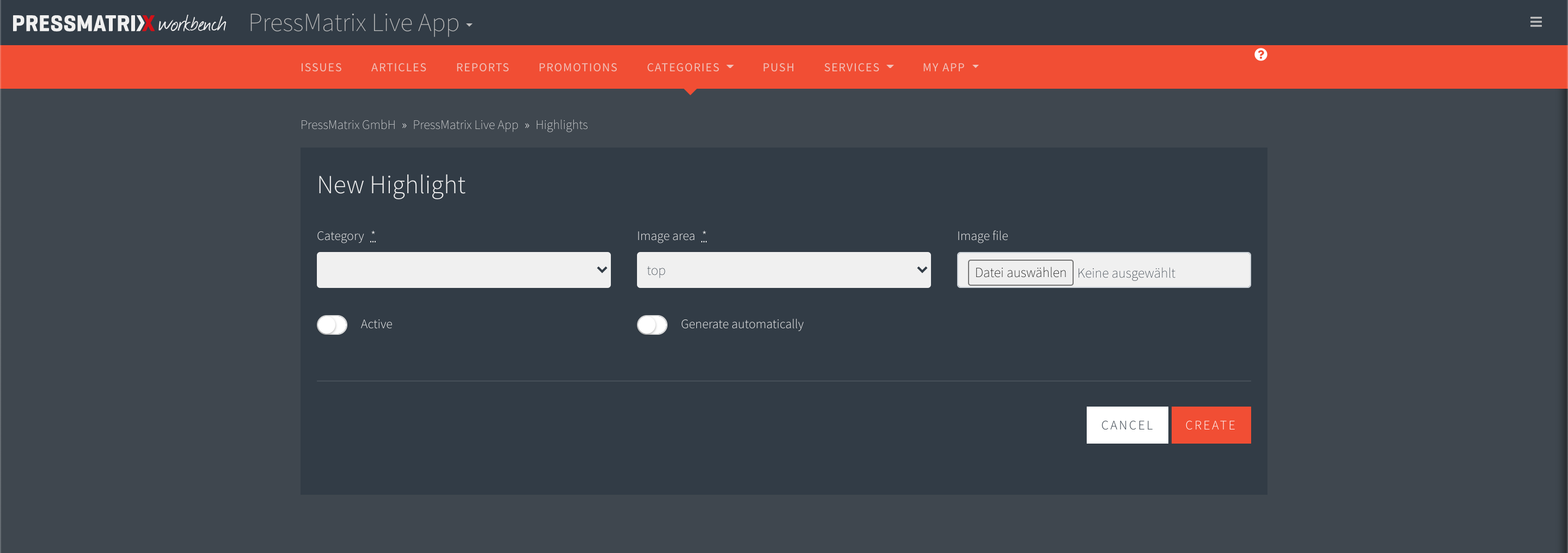Screen dimensions: 1568x553
Task: Click the Category field label
Action: click(340, 236)
